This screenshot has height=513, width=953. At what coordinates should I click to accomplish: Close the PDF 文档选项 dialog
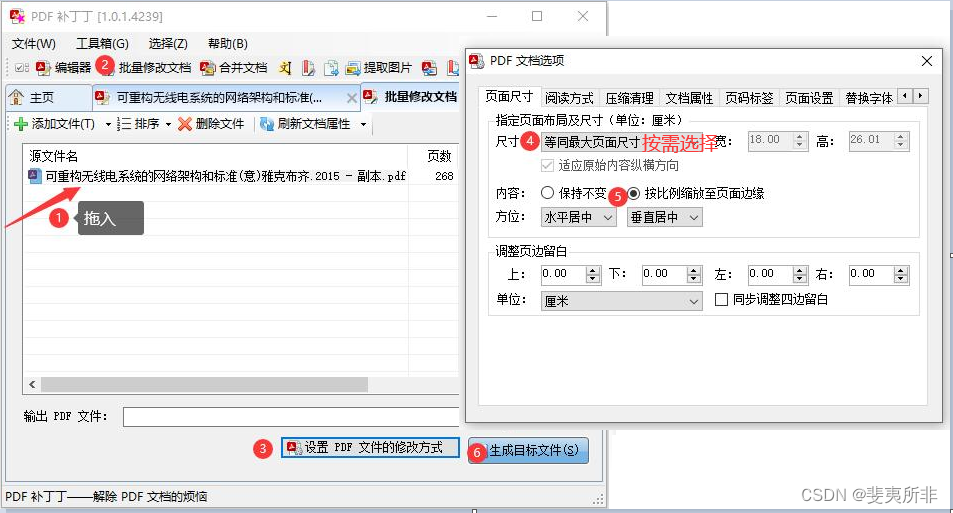point(927,61)
